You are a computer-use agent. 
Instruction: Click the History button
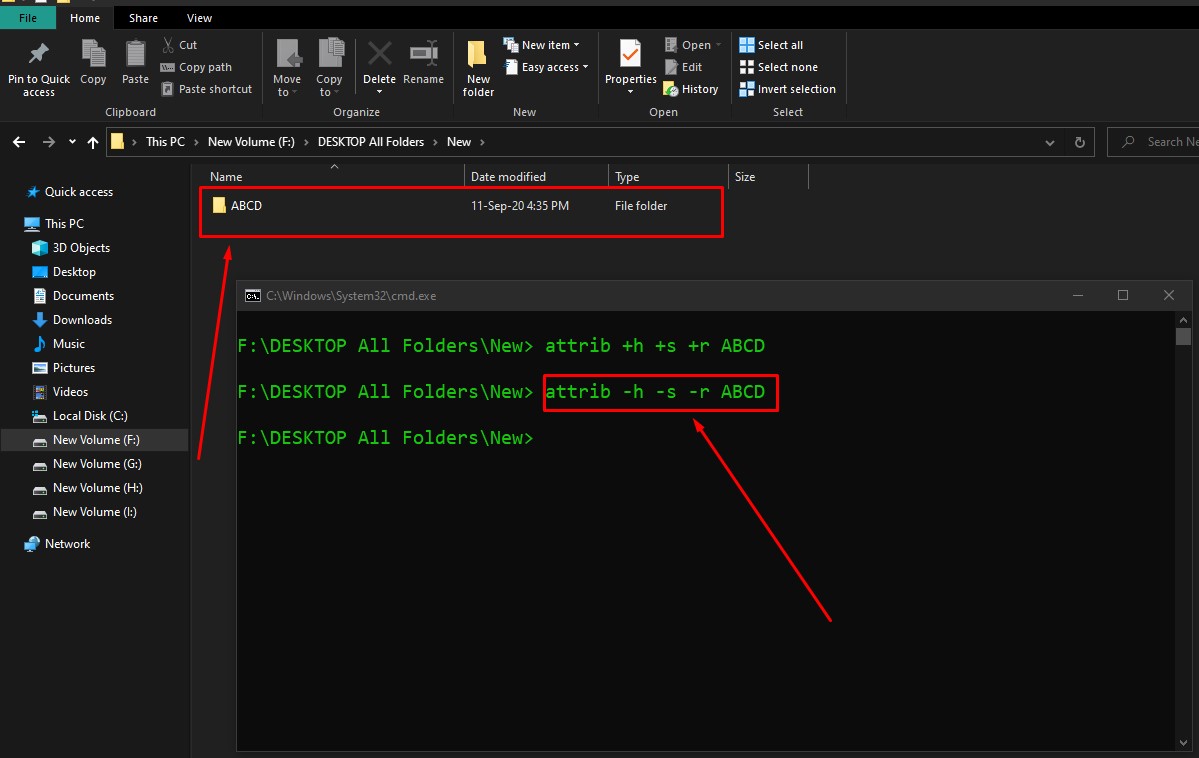[691, 89]
